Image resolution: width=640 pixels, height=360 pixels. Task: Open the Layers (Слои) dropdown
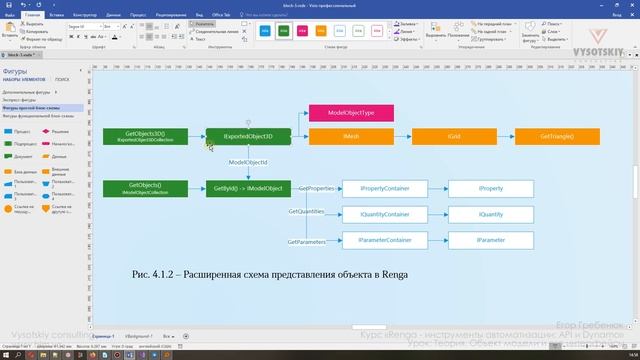(x=551, y=31)
